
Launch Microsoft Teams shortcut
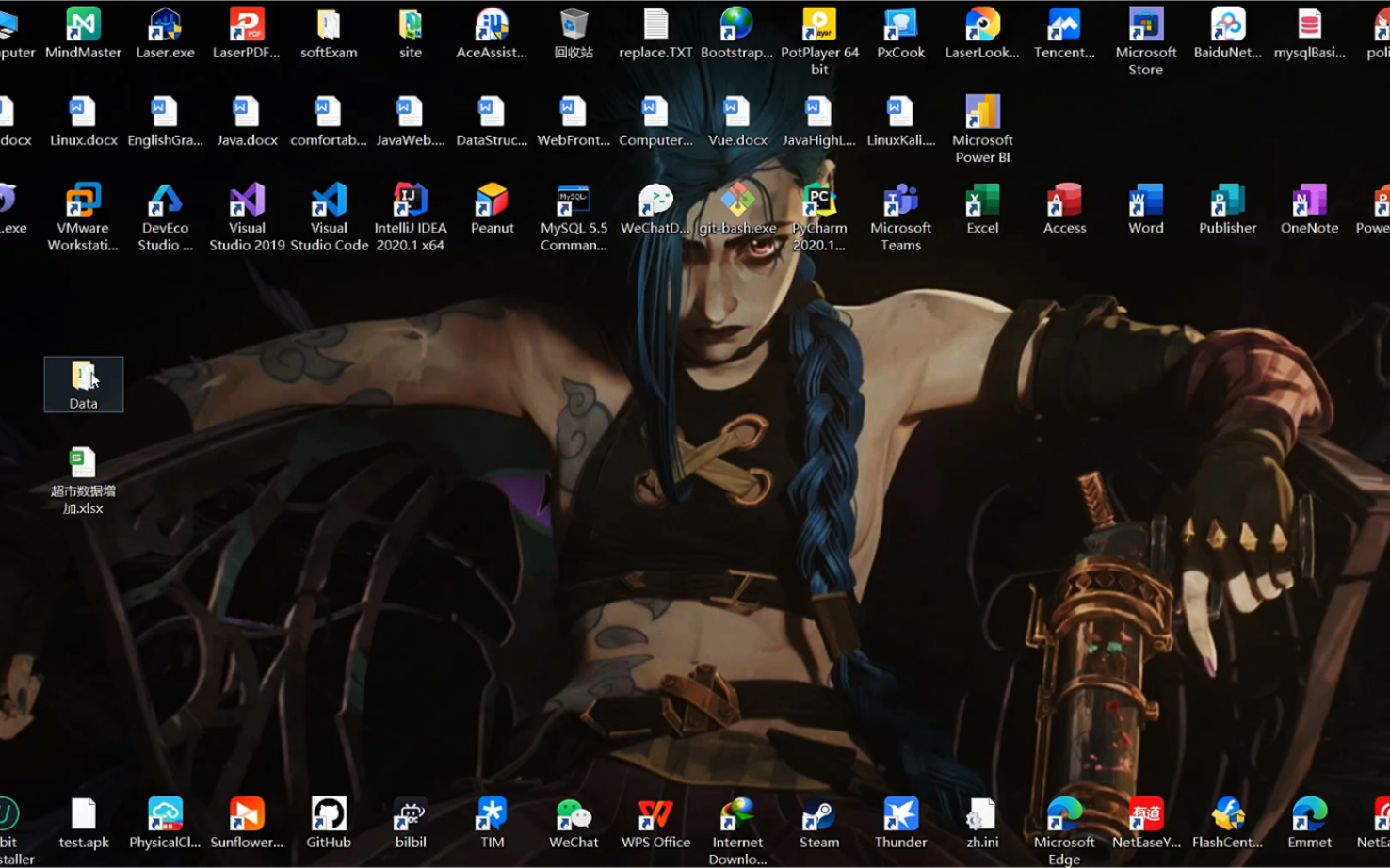(x=901, y=217)
